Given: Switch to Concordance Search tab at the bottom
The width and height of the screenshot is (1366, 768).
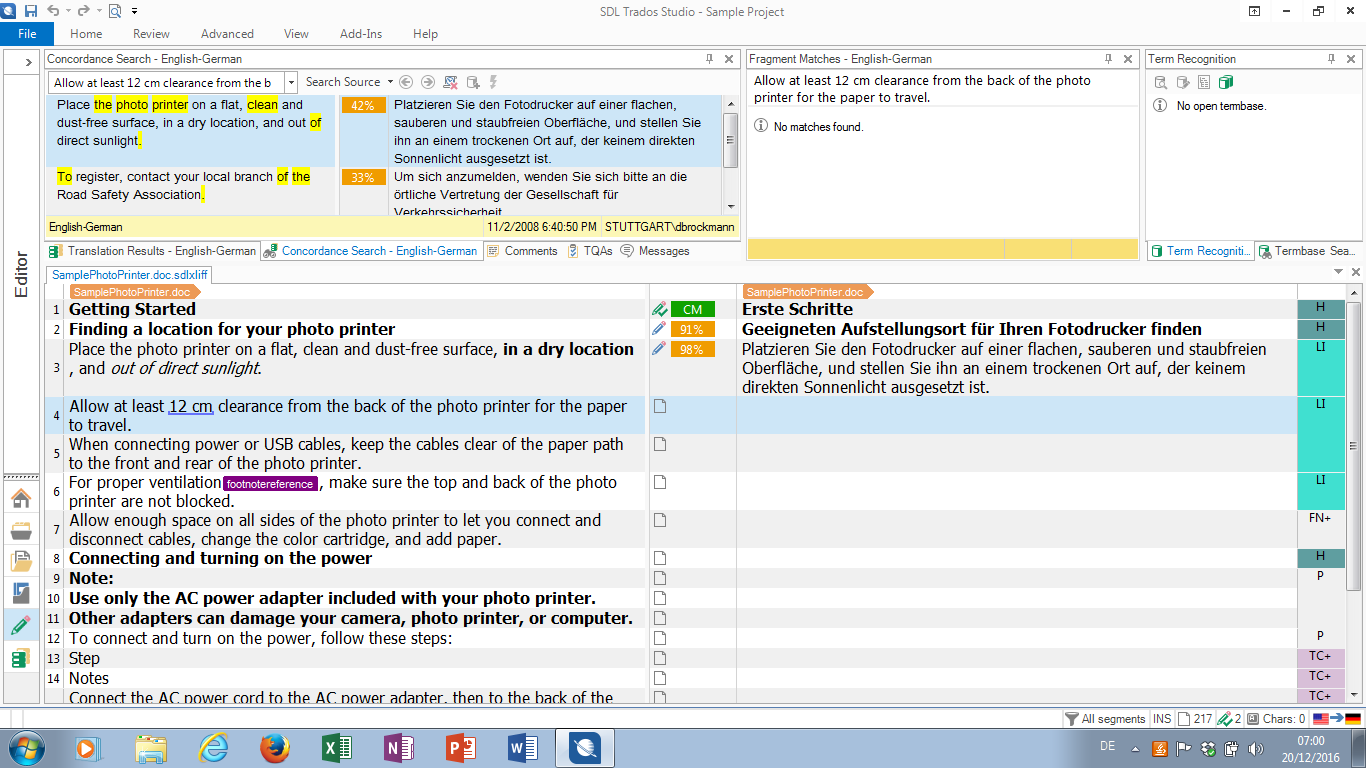Looking at the screenshot, I should [x=370, y=251].
